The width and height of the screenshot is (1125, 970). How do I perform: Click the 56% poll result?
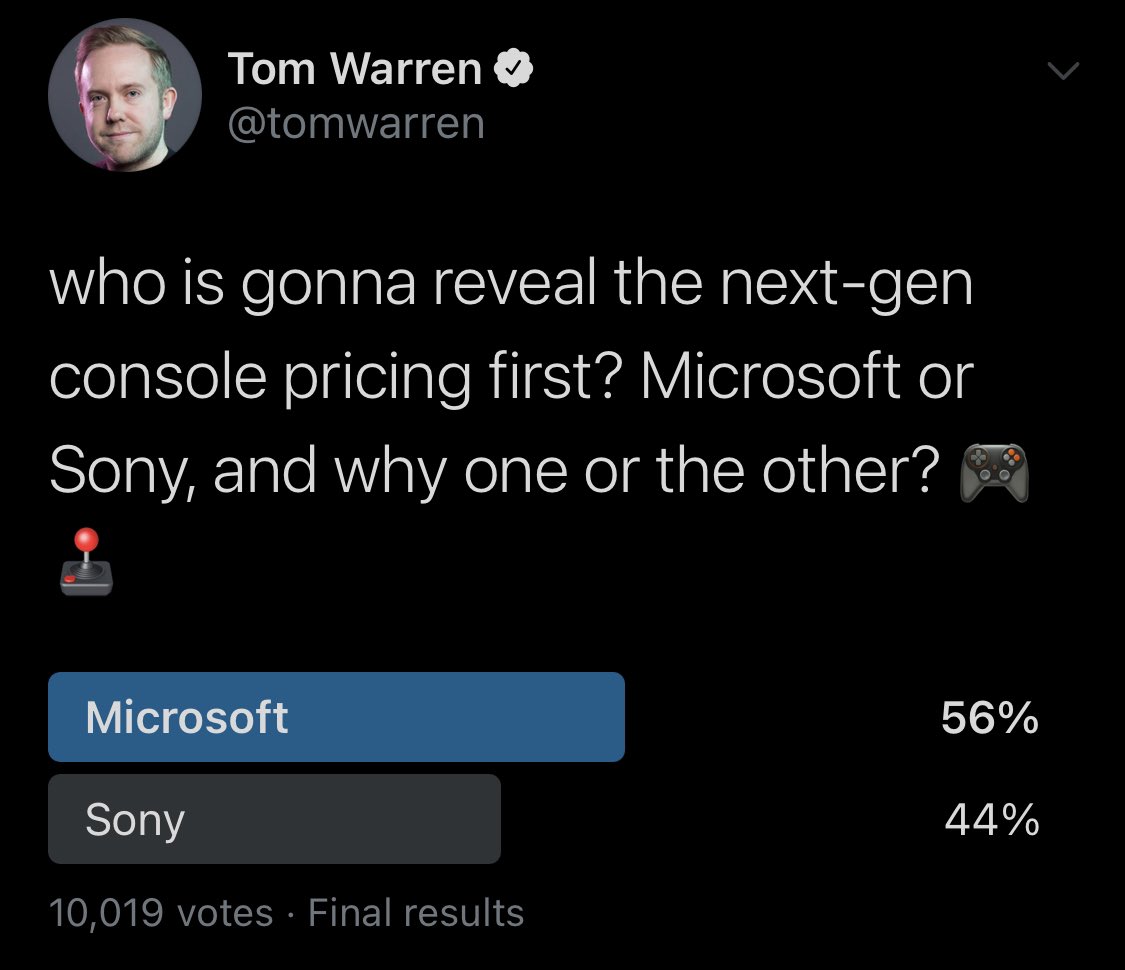(990, 718)
